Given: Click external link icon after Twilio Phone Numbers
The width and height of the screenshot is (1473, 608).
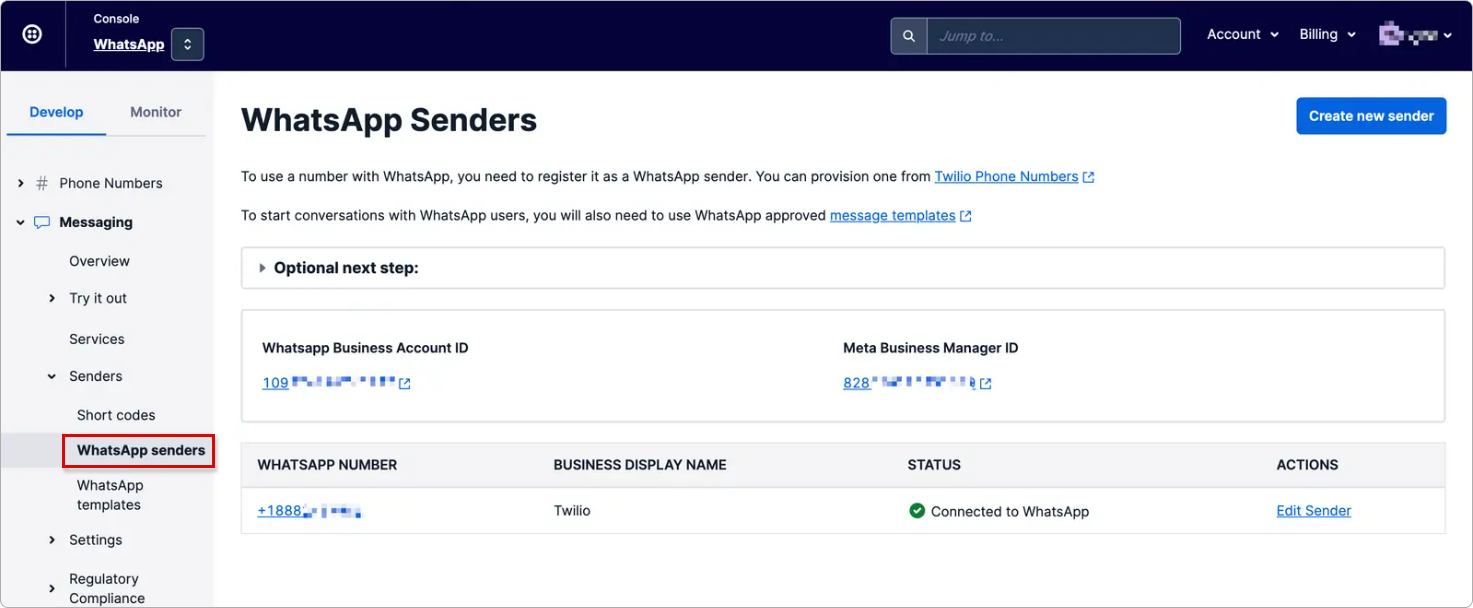Looking at the screenshot, I should (x=1089, y=177).
